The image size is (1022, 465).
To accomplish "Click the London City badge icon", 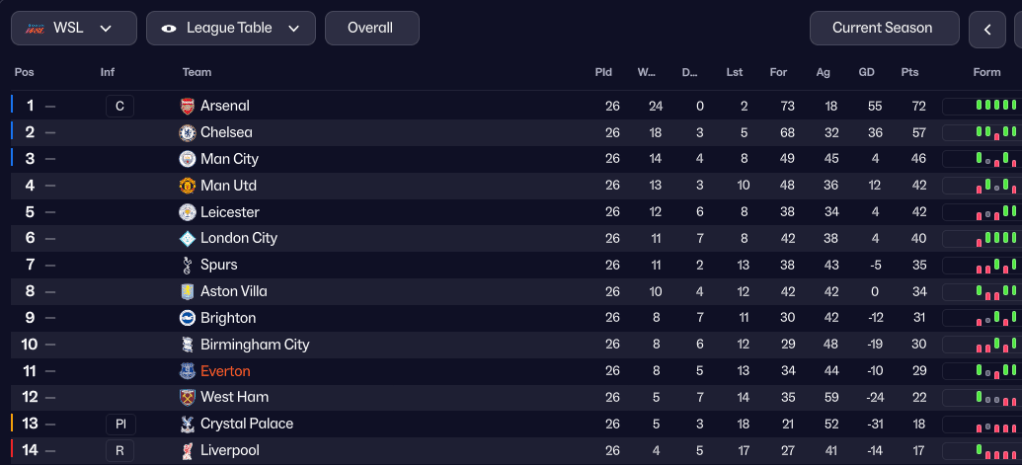I will point(187,238).
